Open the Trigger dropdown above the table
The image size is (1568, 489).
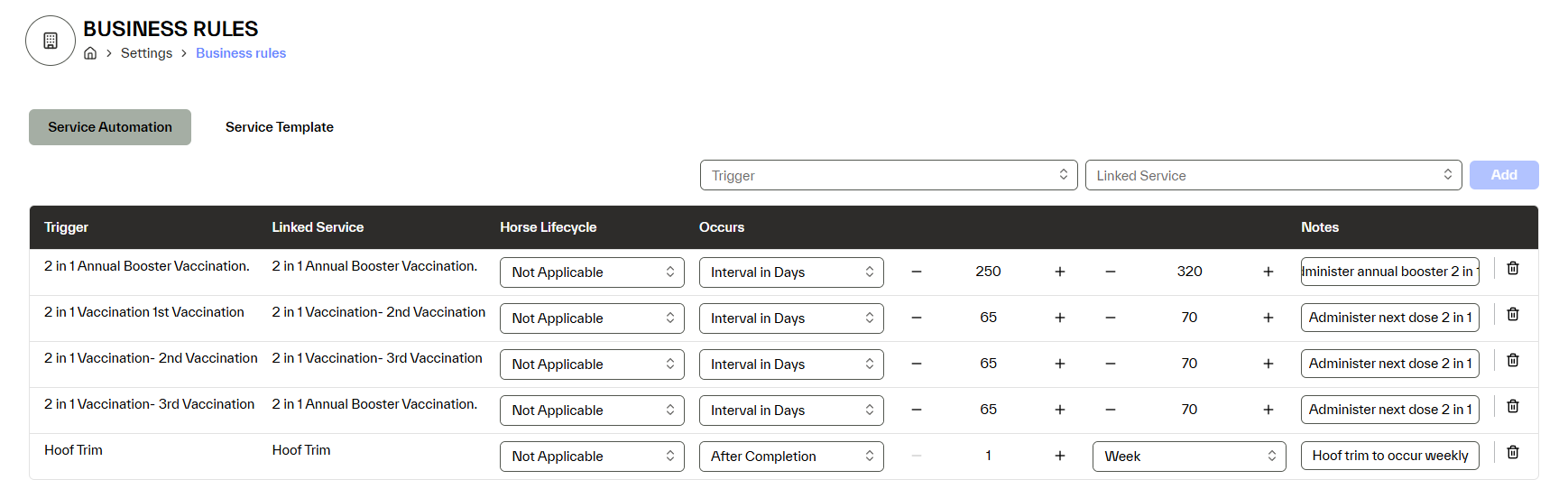pyautogui.click(x=889, y=175)
